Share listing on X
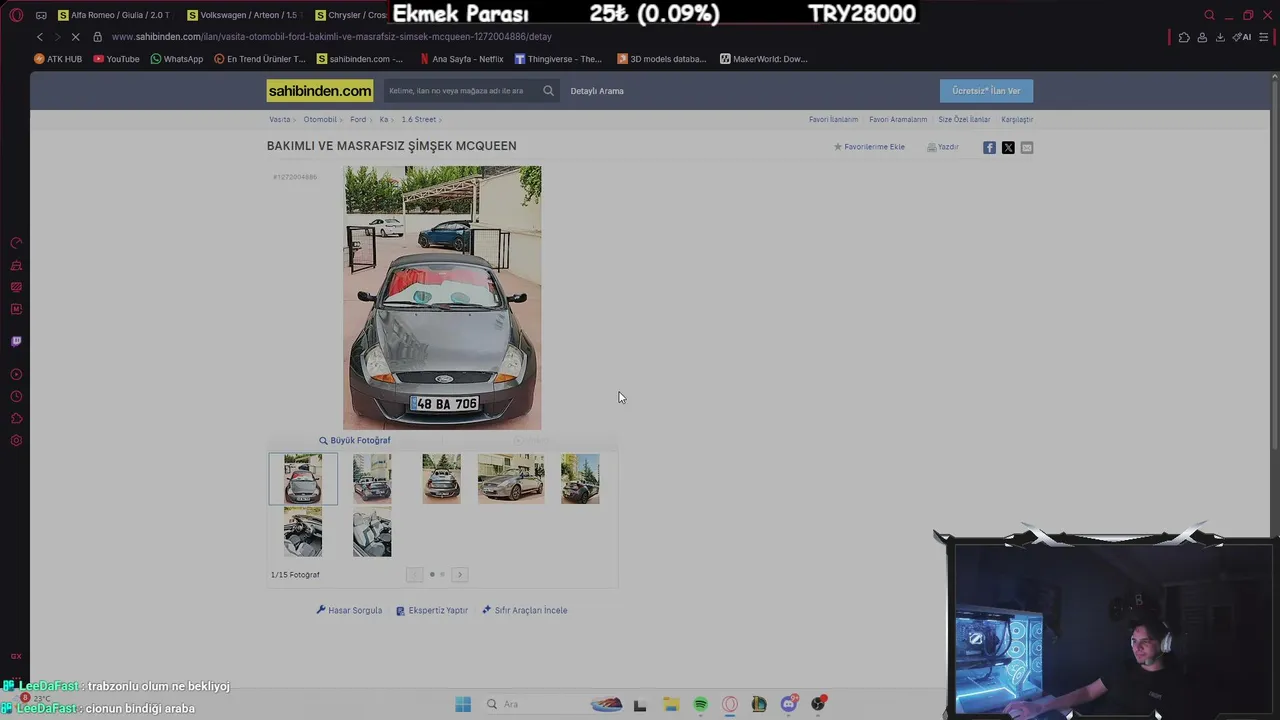 [x=1008, y=147]
